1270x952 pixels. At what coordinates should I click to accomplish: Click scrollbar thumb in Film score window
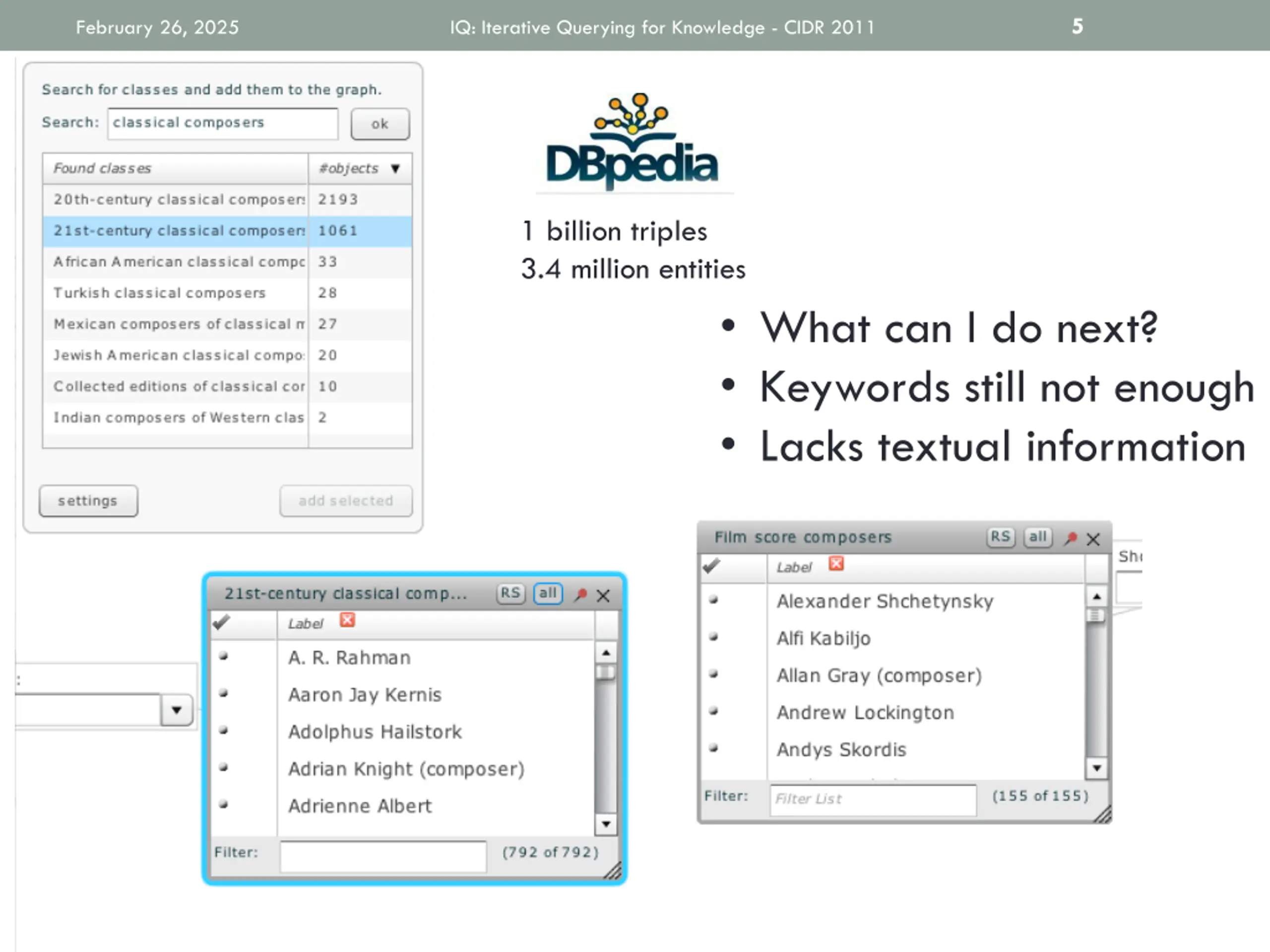point(1096,616)
